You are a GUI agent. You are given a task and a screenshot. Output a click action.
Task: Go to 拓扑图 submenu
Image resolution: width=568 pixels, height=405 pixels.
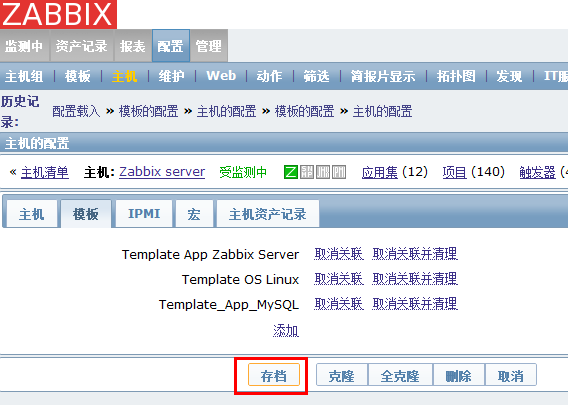click(456, 76)
